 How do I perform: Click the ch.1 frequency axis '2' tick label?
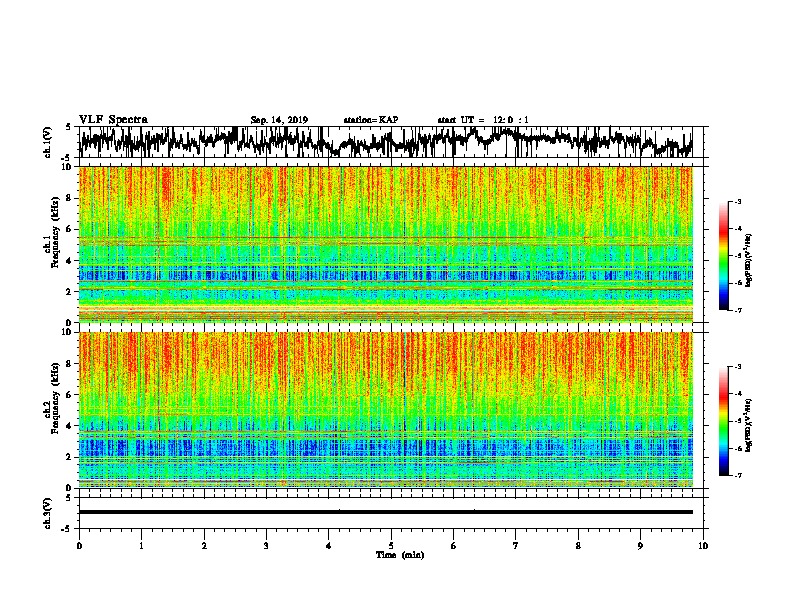point(69,292)
